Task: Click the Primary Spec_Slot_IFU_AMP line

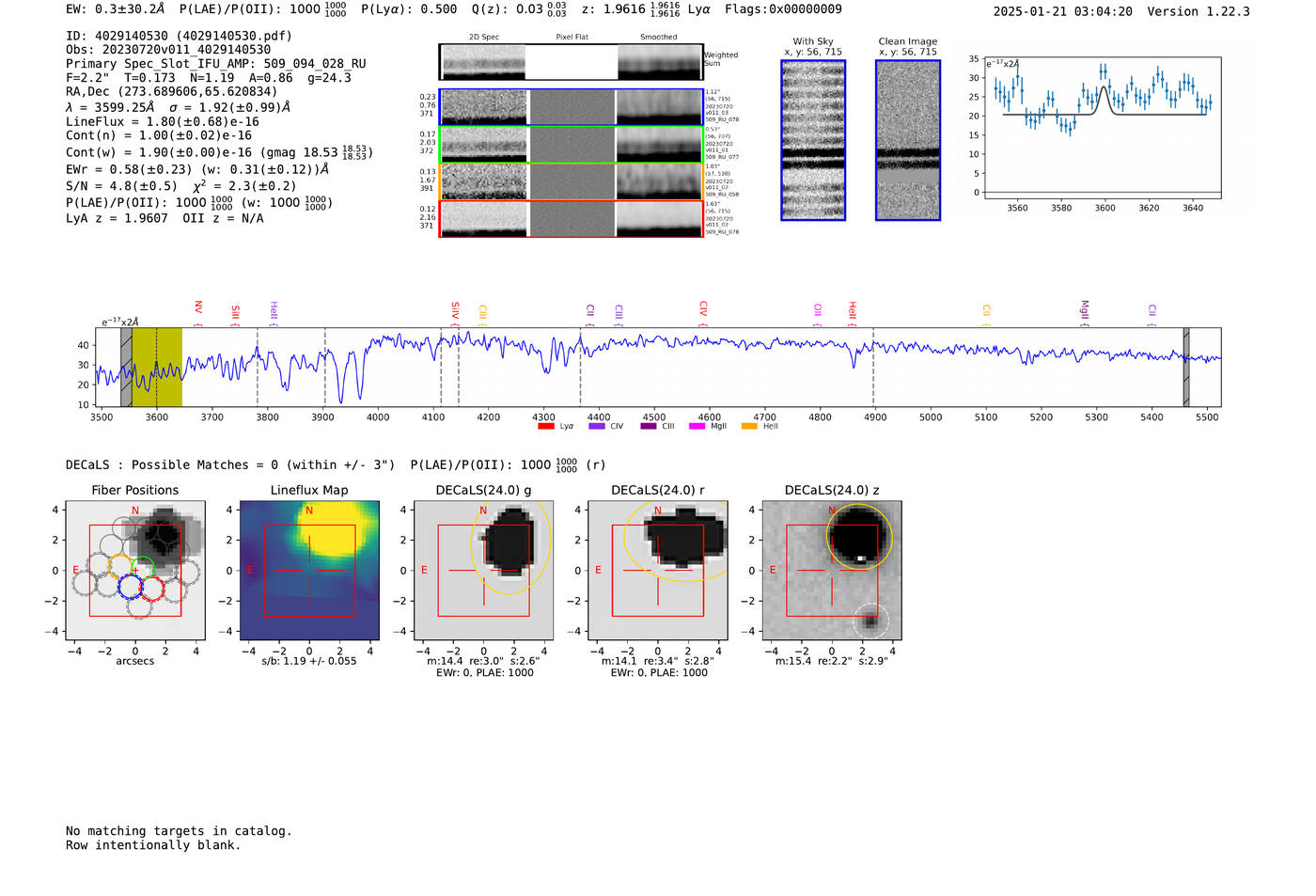Action: pyautogui.click(x=216, y=64)
